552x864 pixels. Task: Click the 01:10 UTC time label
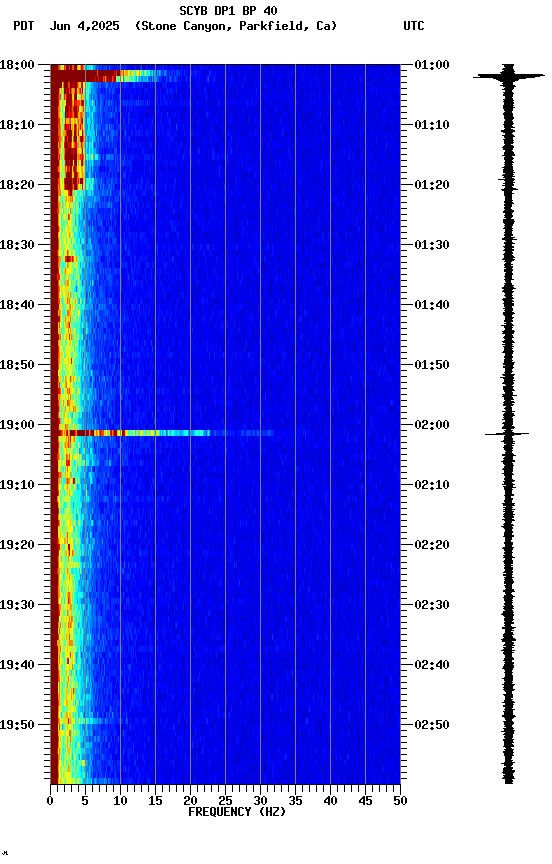(432, 125)
